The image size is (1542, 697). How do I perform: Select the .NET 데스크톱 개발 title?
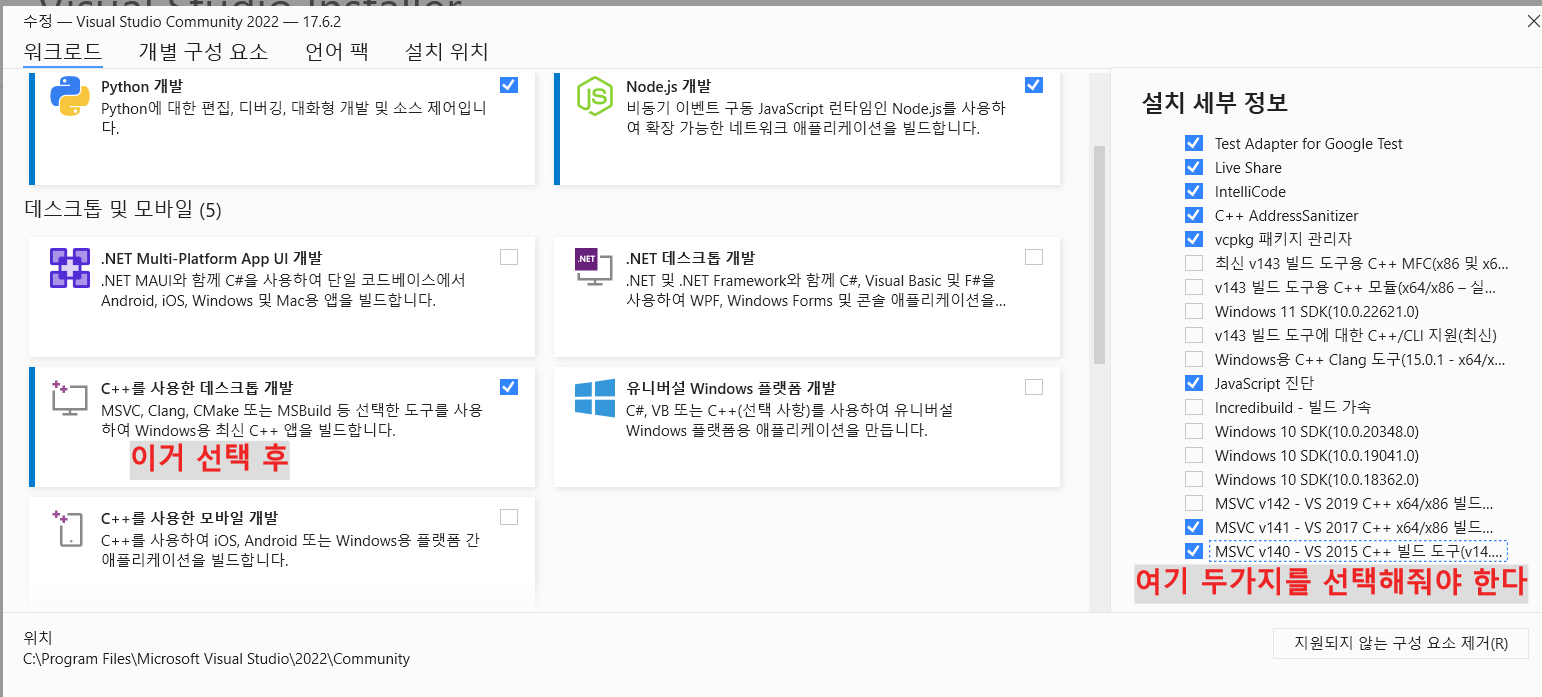click(x=690, y=258)
